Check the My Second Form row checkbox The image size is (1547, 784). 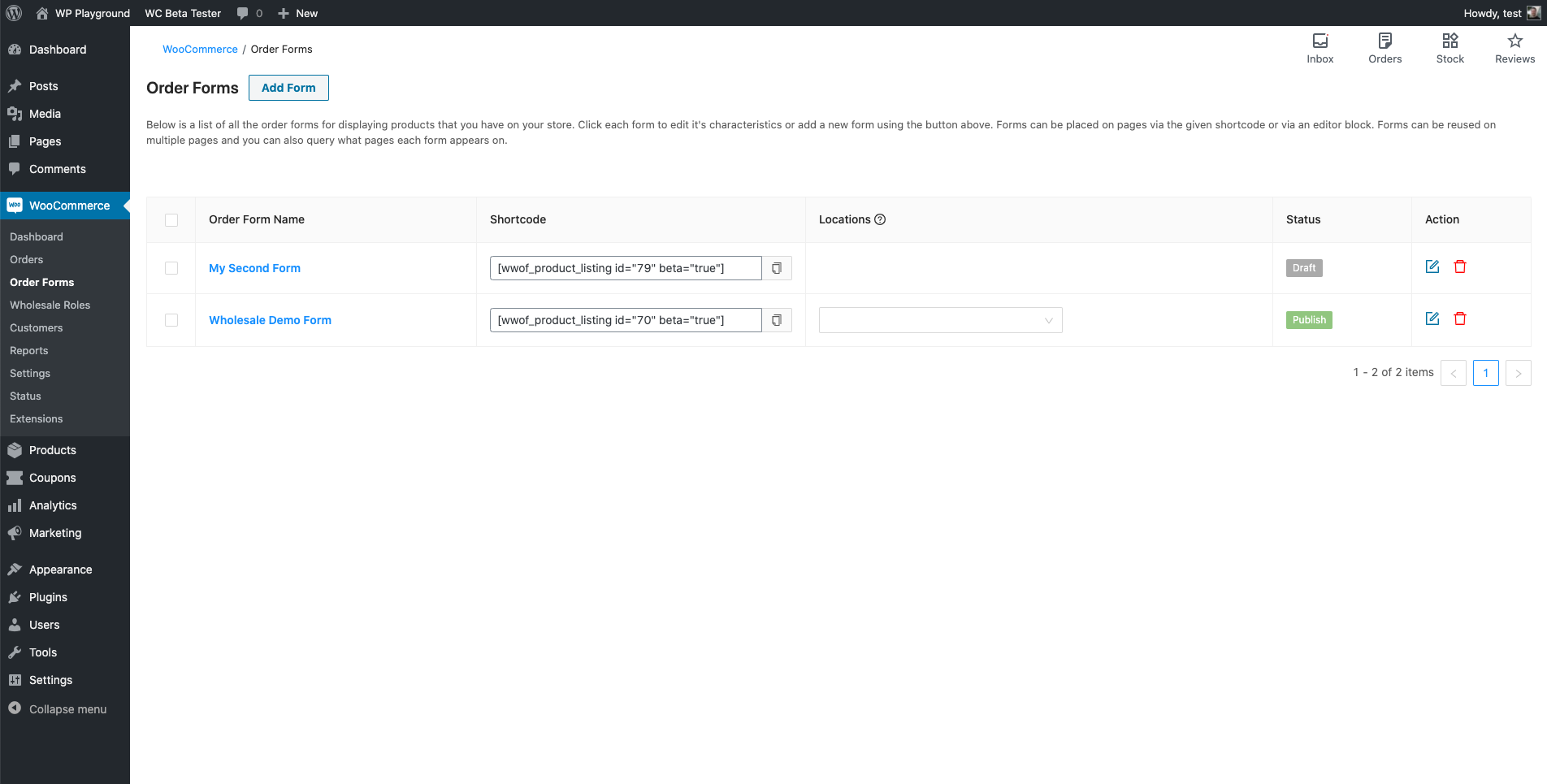171,268
